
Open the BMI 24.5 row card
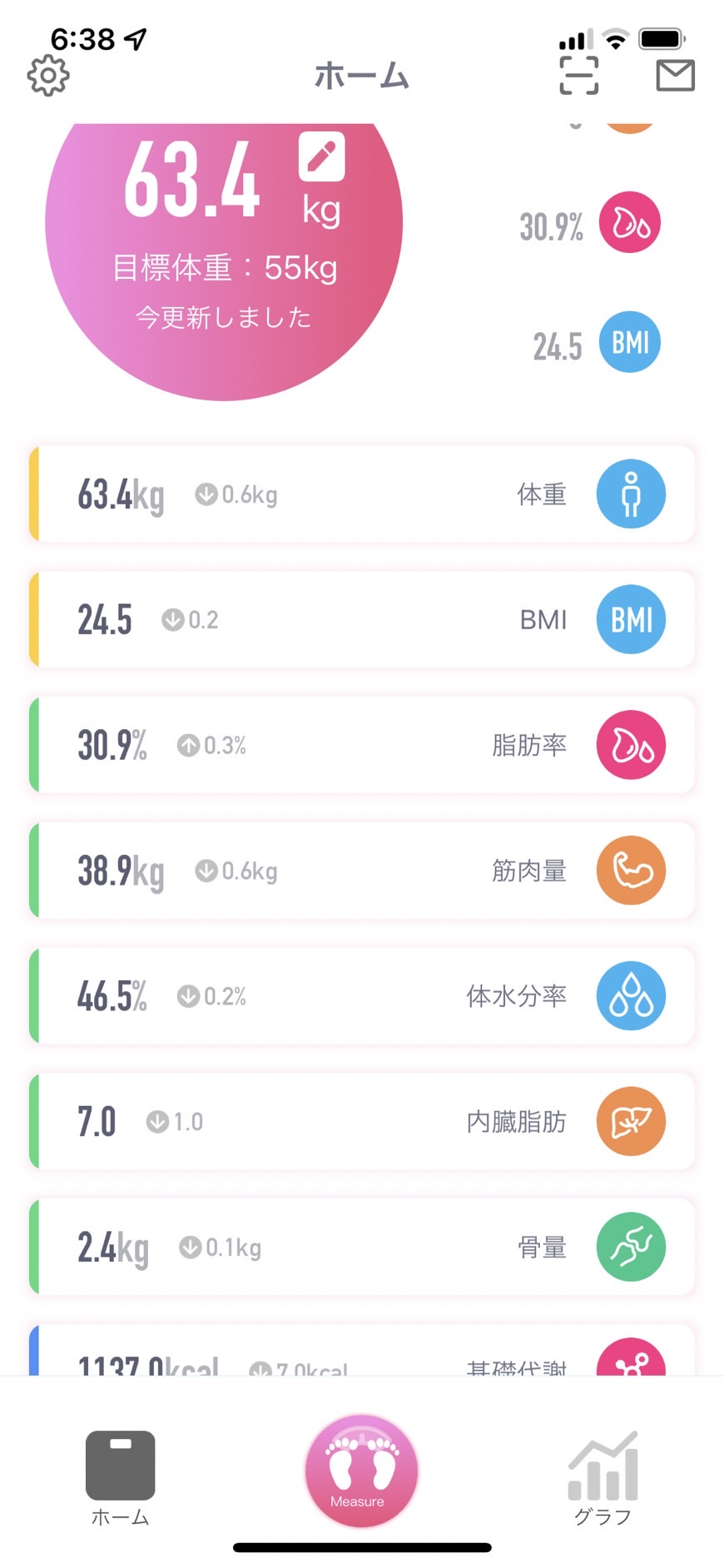(362, 619)
